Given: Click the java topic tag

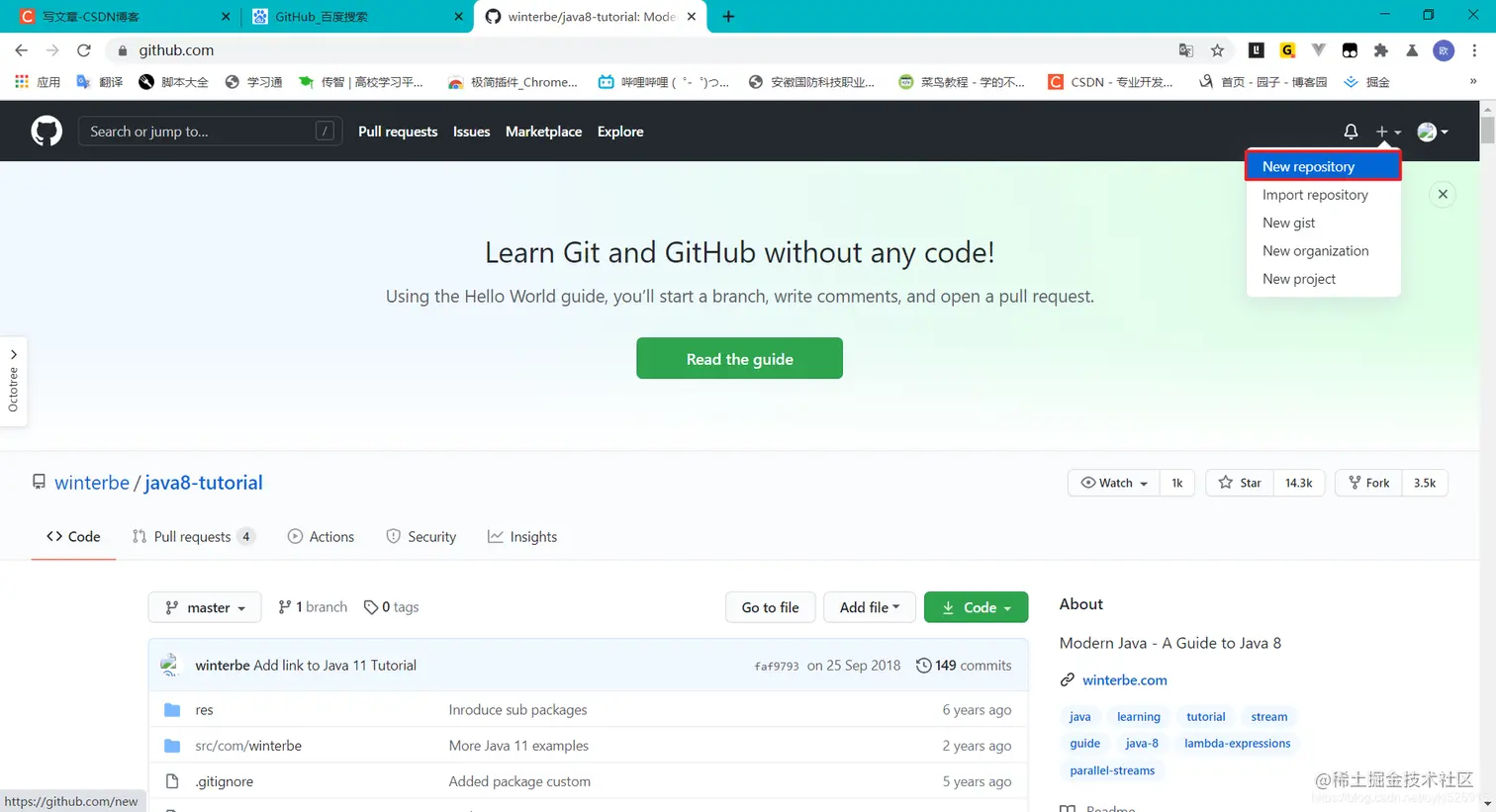Looking at the screenshot, I should click(x=1080, y=717).
